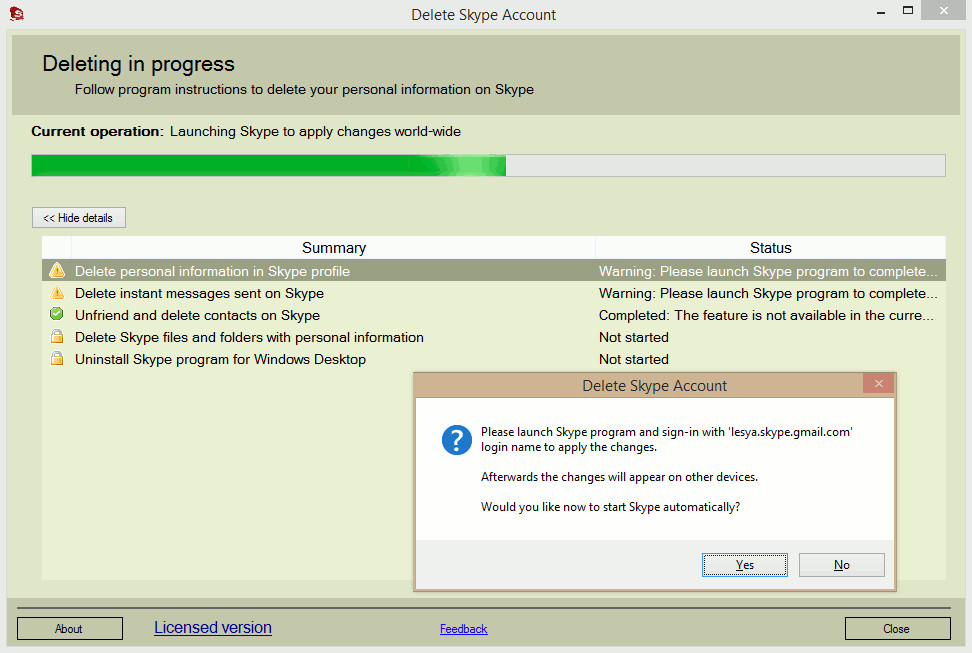The height and width of the screenshot is (653, 972).
Task: Click the lock icon beside Delete Skype files
Action: pos(57,337)
